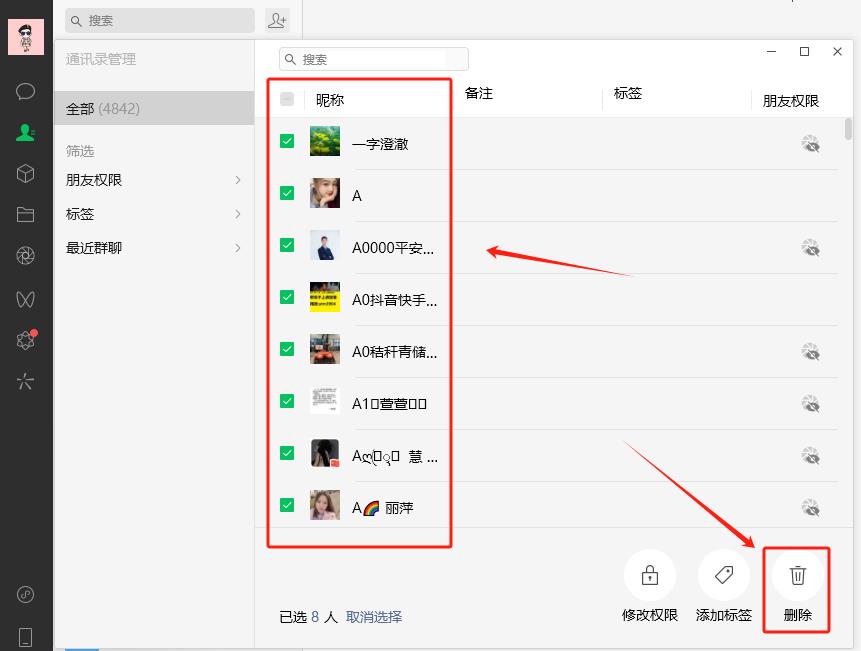The image size is (861, 651).
Task: Open the Chats speech bubble icon
Action: click(x=25, y=91)
